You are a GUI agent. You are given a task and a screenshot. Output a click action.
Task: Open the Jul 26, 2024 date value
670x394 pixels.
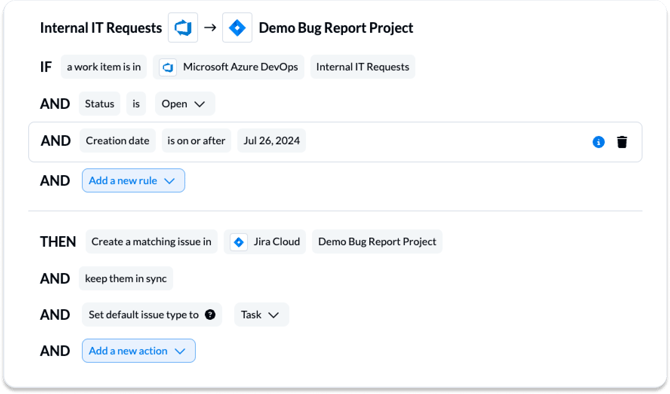[271, 141]
